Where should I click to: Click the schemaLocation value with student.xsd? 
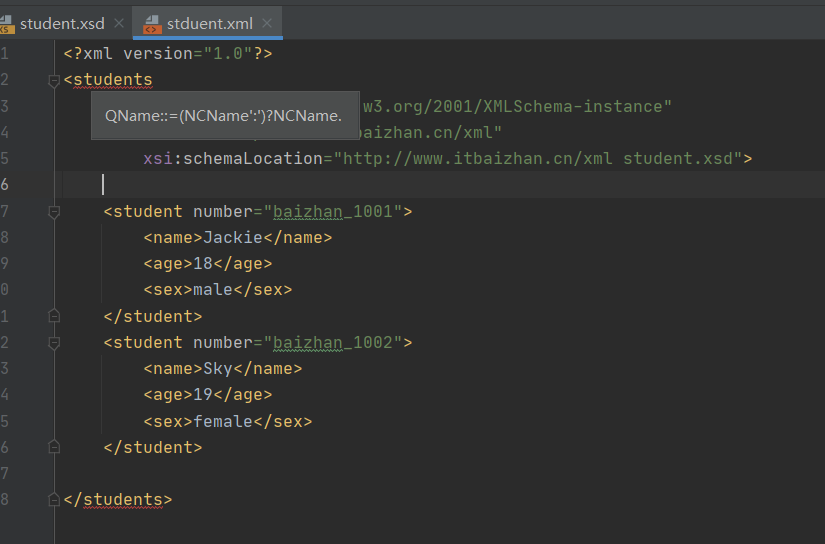(538, 158)
